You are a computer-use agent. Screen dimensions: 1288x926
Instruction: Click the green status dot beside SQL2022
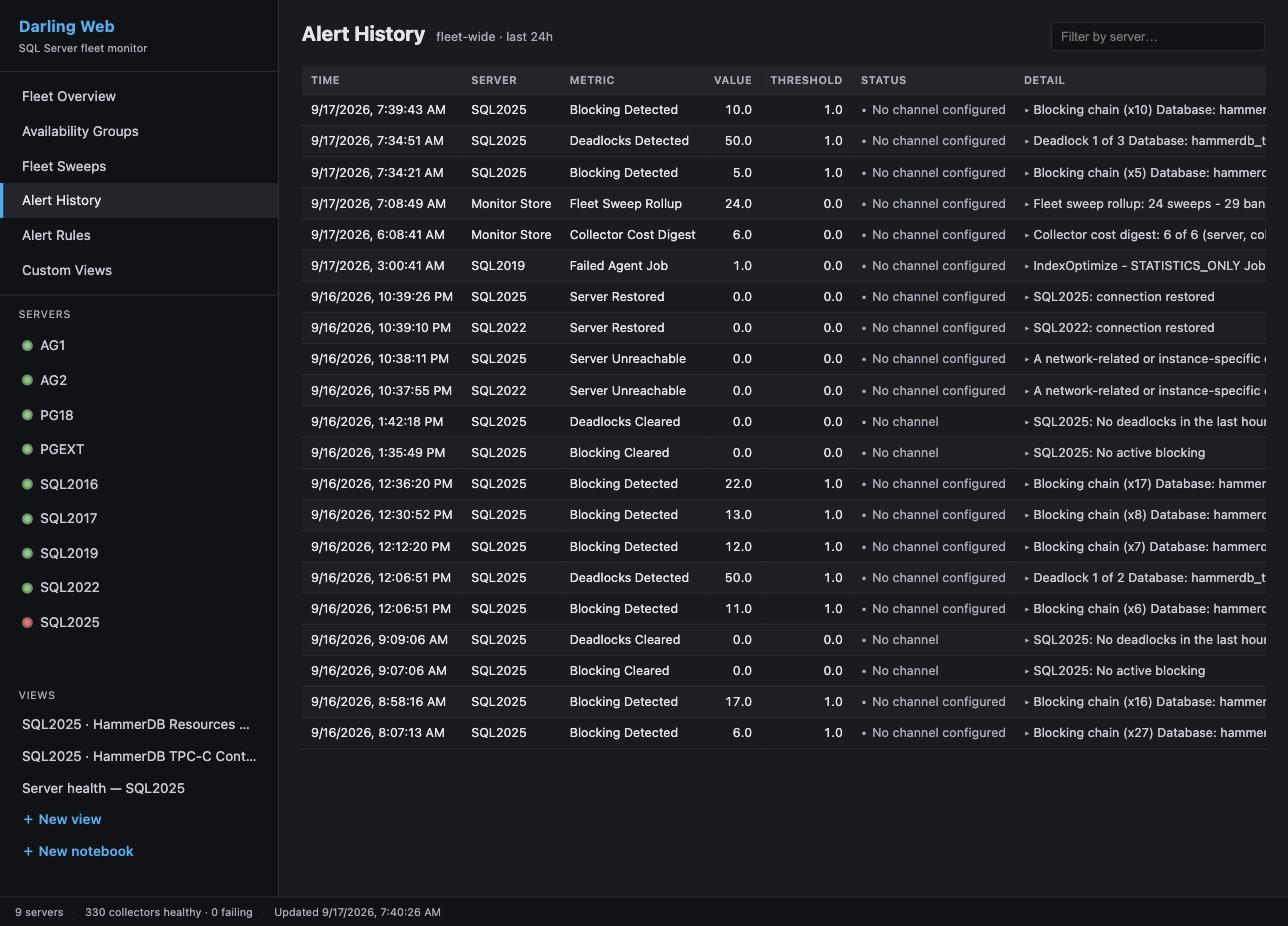click(x=28, y=588)
